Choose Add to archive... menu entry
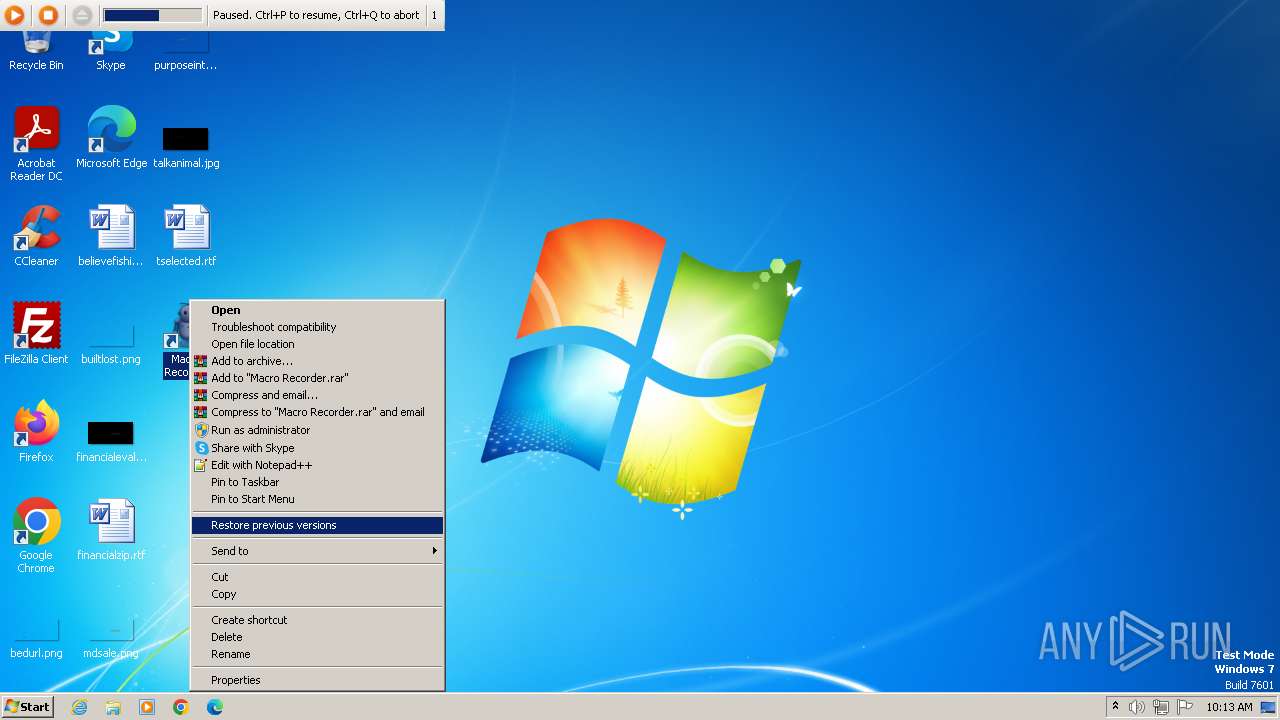This screenshot has width=1280, height=720. (x=317, y=361)
